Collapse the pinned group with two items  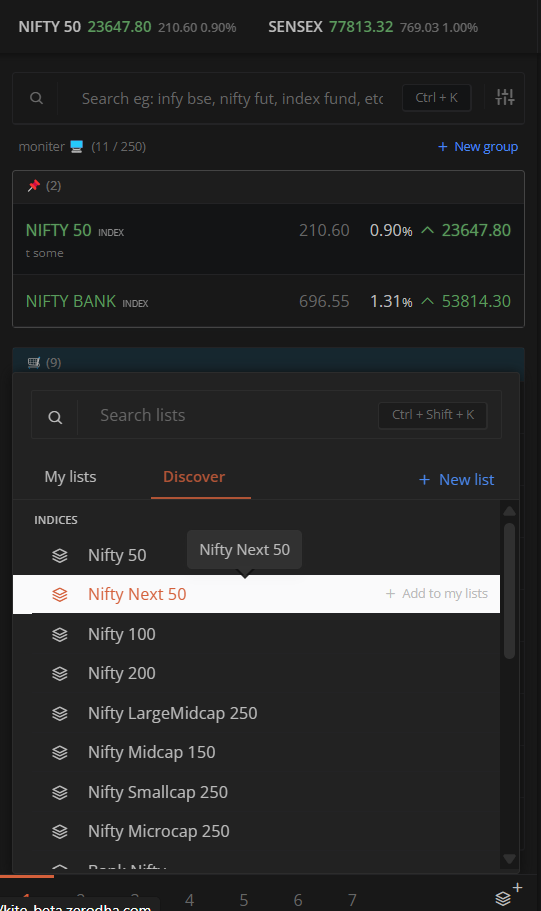point(268,187)
